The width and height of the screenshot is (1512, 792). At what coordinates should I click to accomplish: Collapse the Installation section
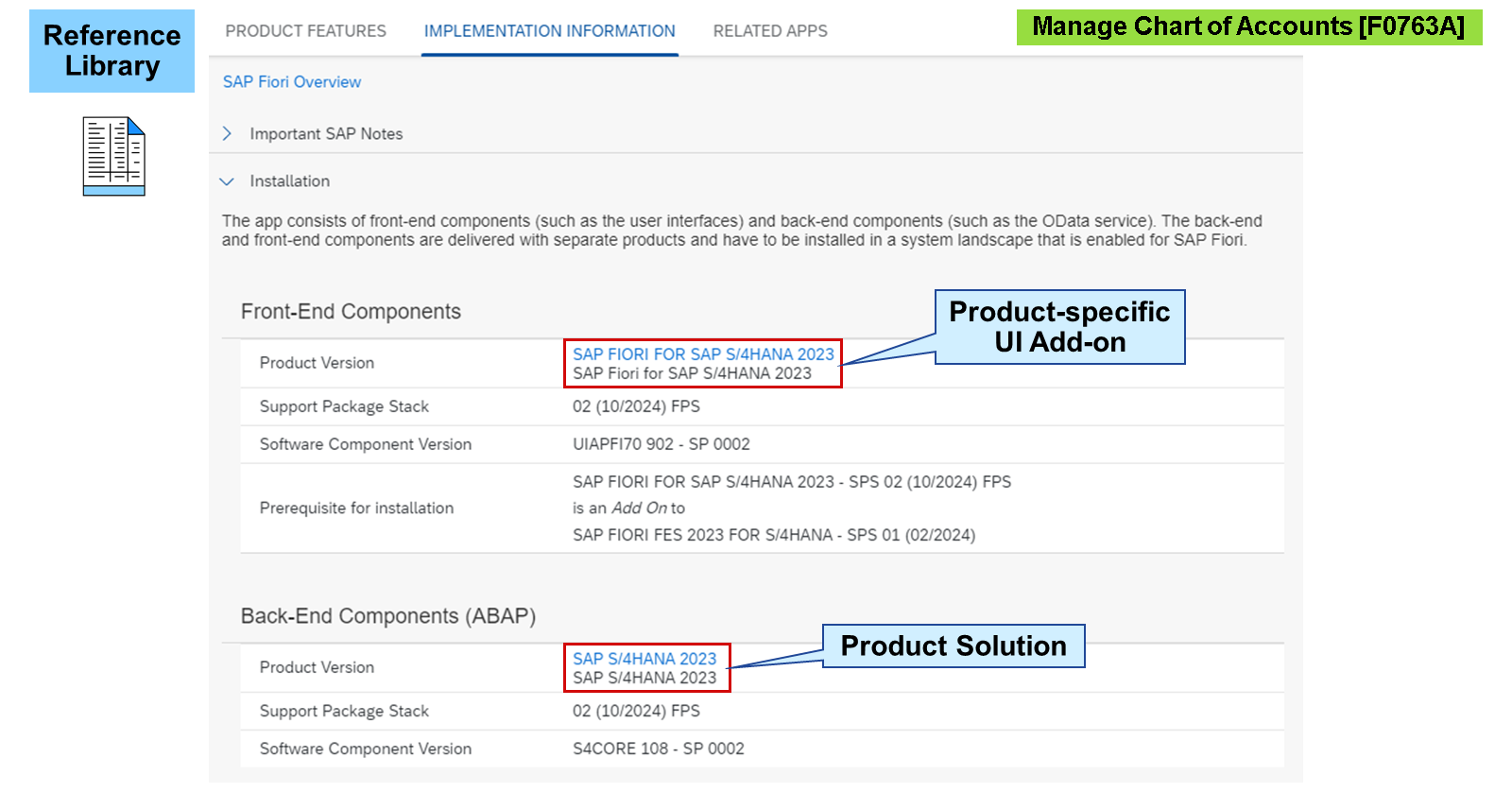click(227, 181)
